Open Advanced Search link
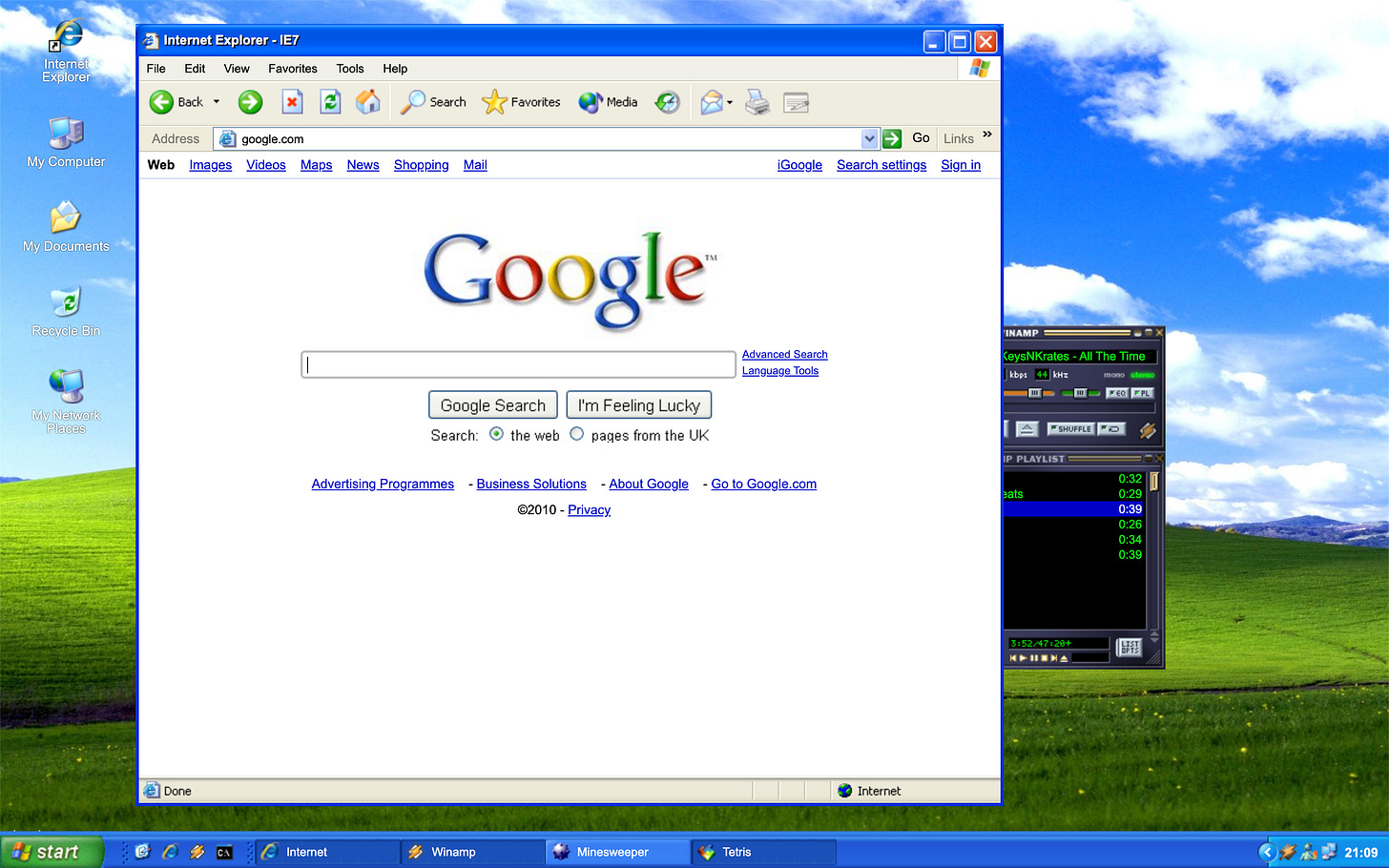 pyautogui.click(x=785, y=355)
